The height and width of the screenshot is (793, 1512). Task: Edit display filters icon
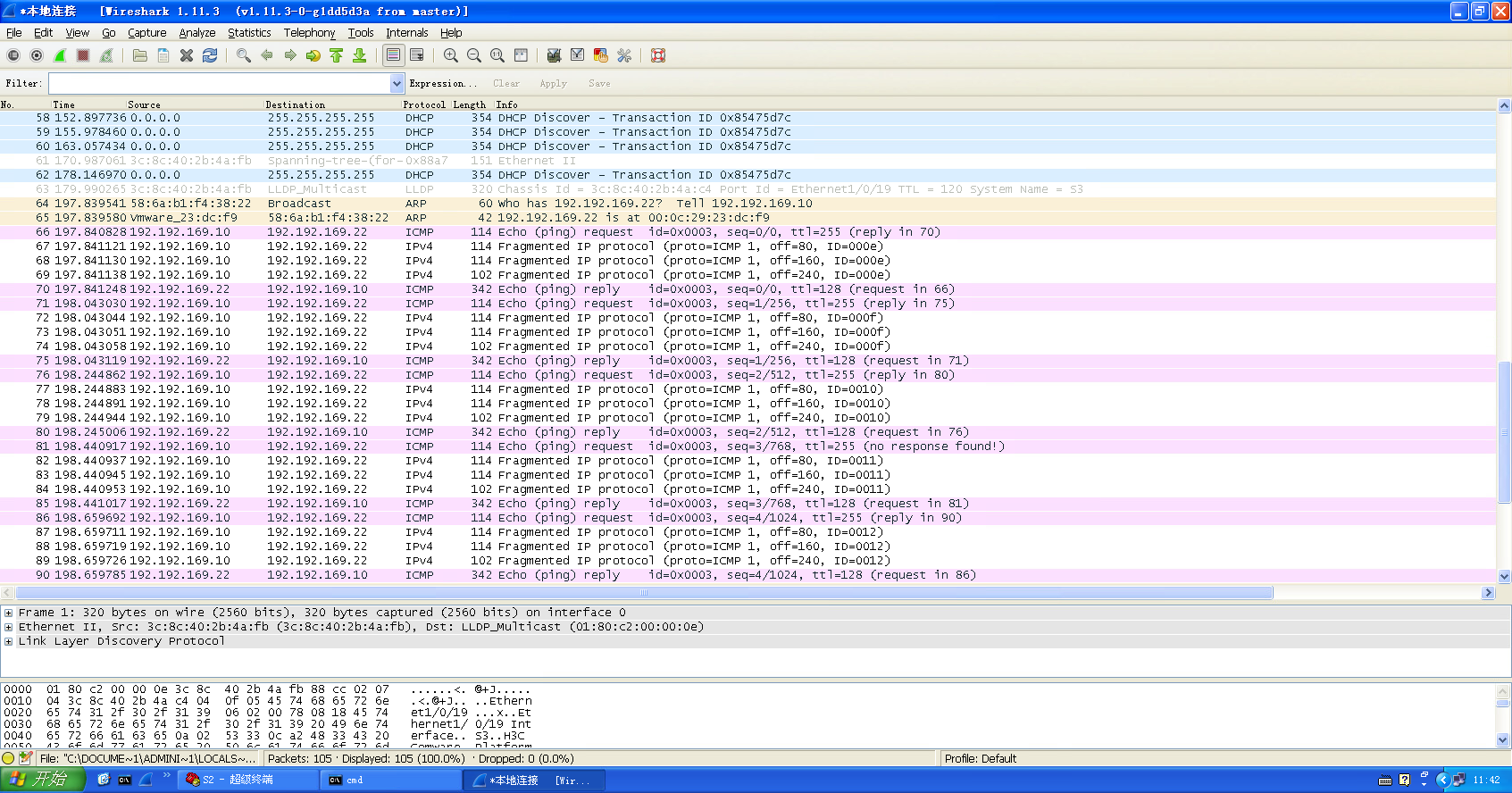pos(578,55)
